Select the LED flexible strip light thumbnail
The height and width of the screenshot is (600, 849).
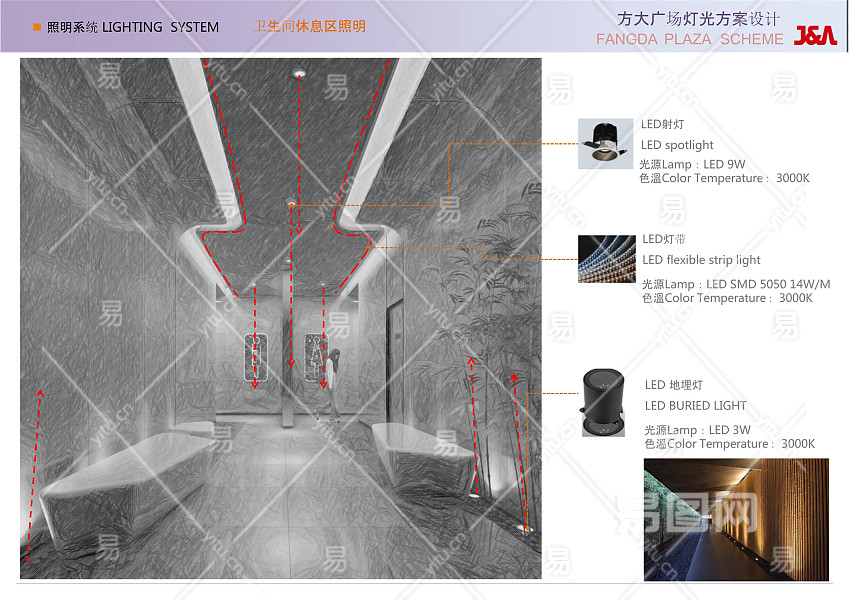pos(606,259)
